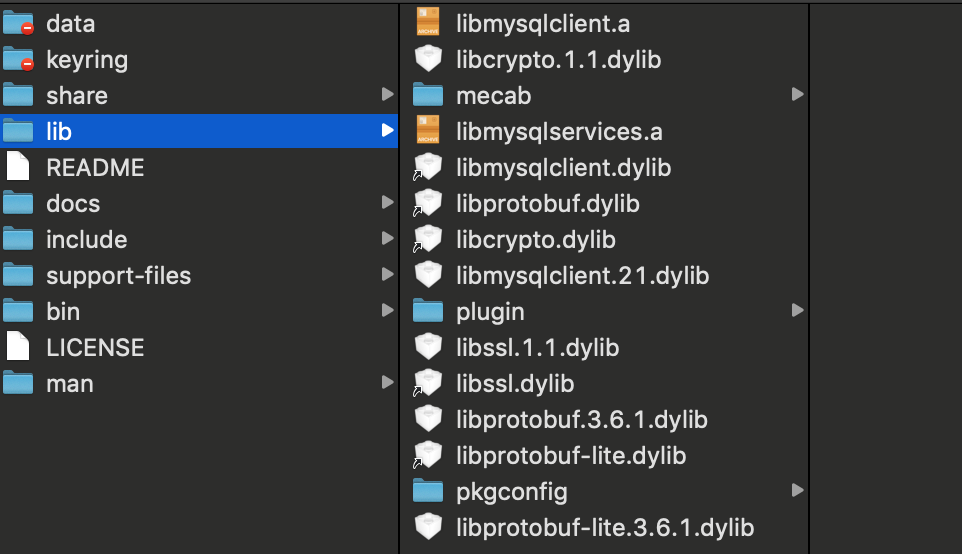This screenshot has height=554, width=962.
Task: Select the 'share' row label
Action: click(x=77, y=96)
